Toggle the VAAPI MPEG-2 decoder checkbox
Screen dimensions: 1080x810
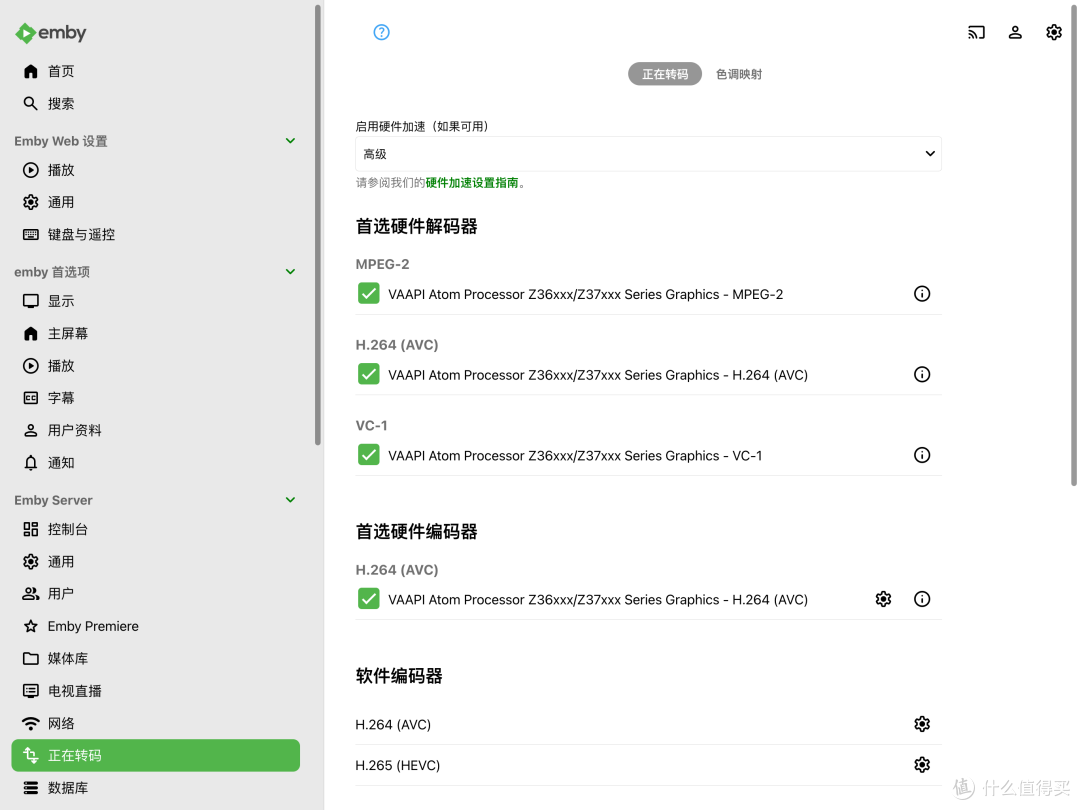click(x=368, y=293)
